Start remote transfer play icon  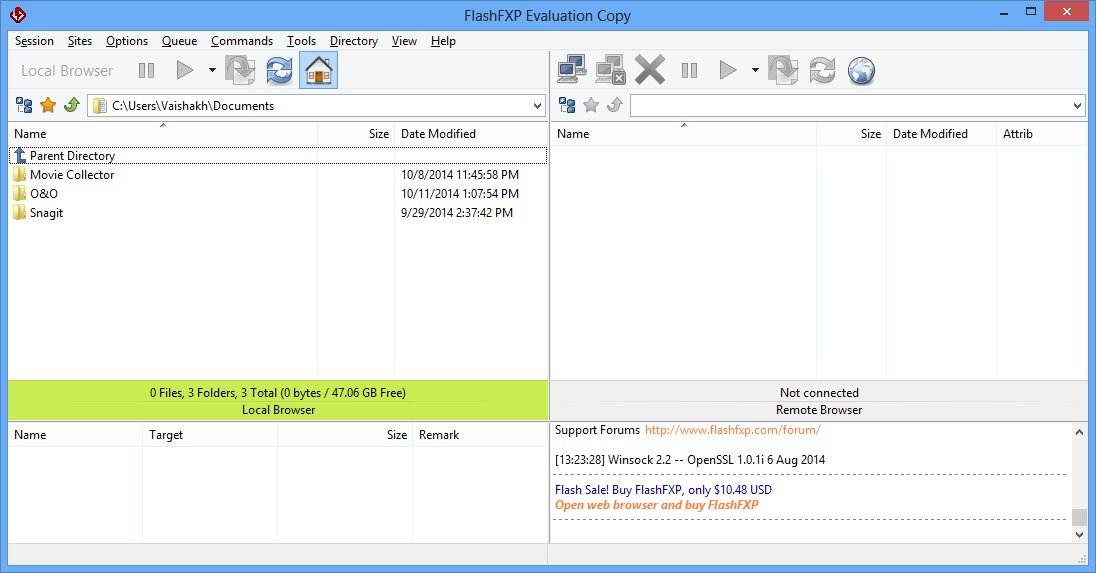[728, 71]
